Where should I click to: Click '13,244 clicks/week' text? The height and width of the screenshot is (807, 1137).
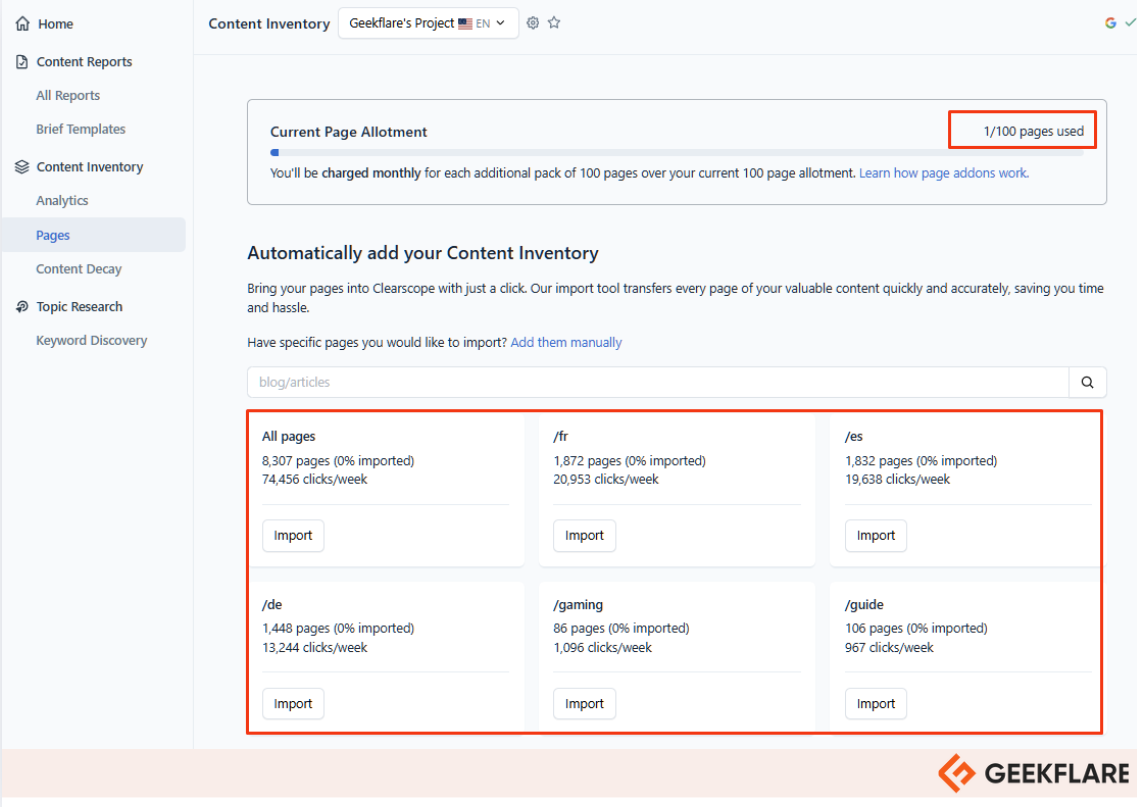click(315, 647)
